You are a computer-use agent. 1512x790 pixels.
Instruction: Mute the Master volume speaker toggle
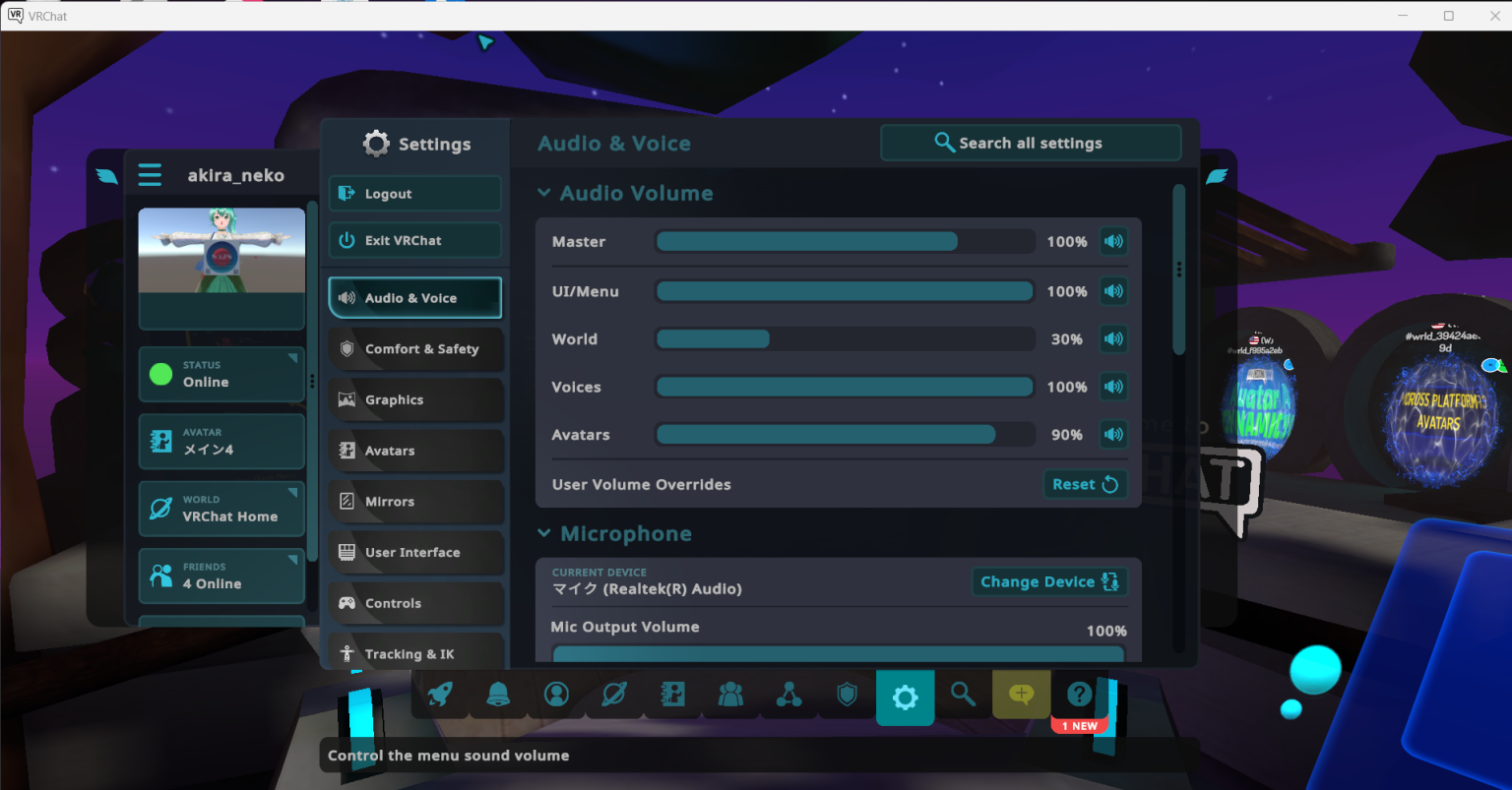point(1113,242)
